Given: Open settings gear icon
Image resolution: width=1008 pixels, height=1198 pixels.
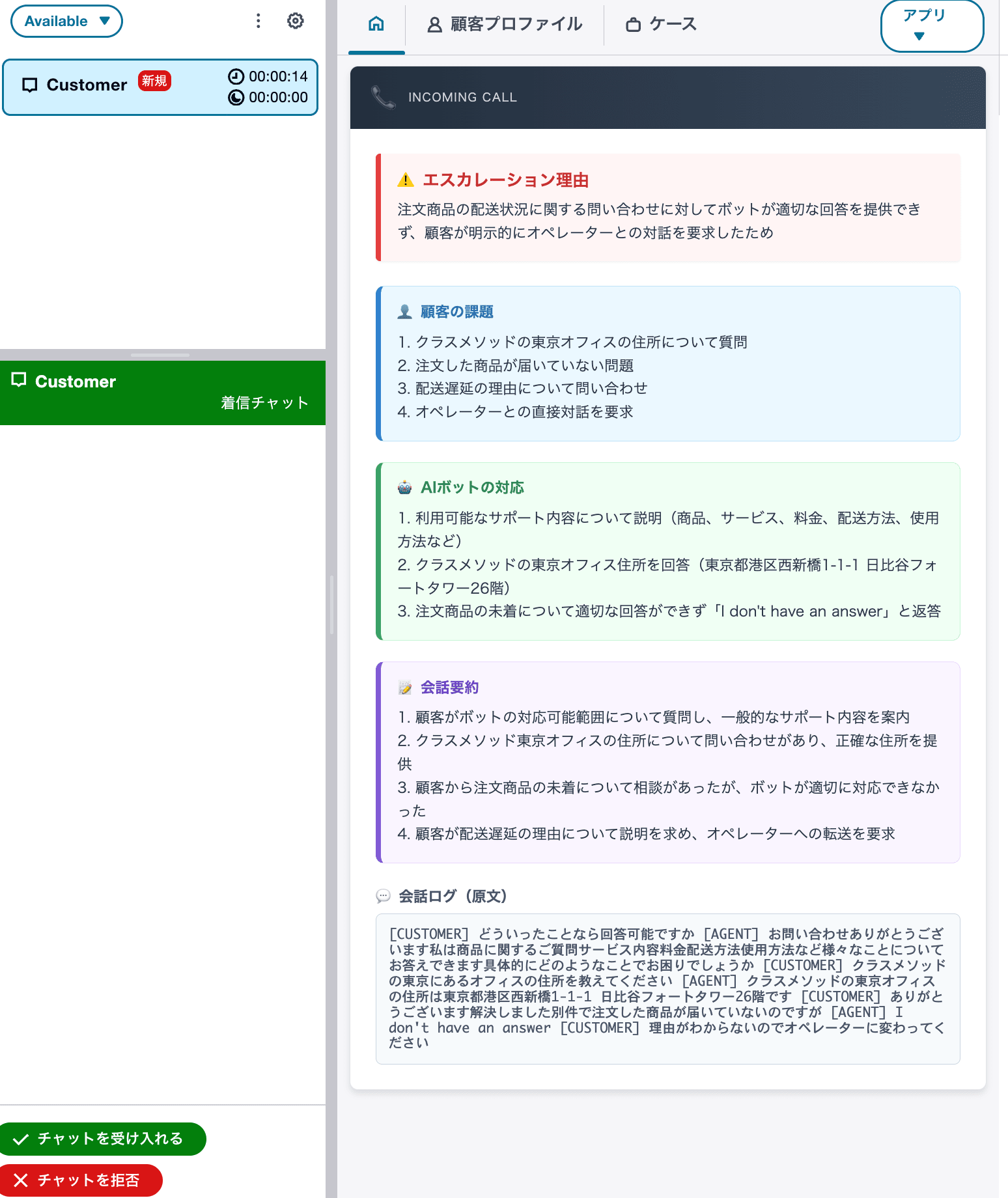Looking at the screenshot, I should coord(296,21).
